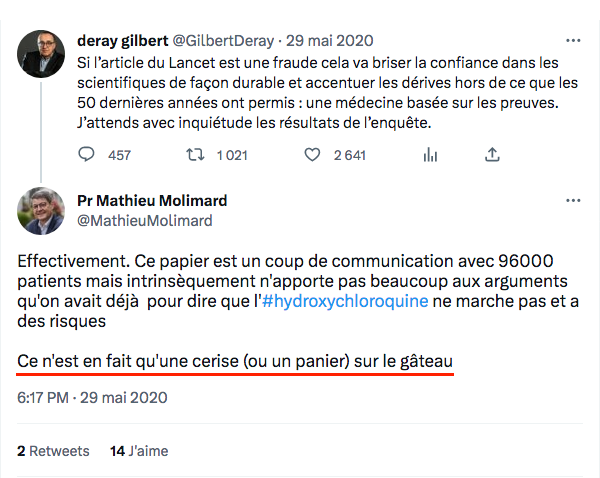View tweet analytics bar chart icon
Screen dimensions: 600x478
click(431, 155)
